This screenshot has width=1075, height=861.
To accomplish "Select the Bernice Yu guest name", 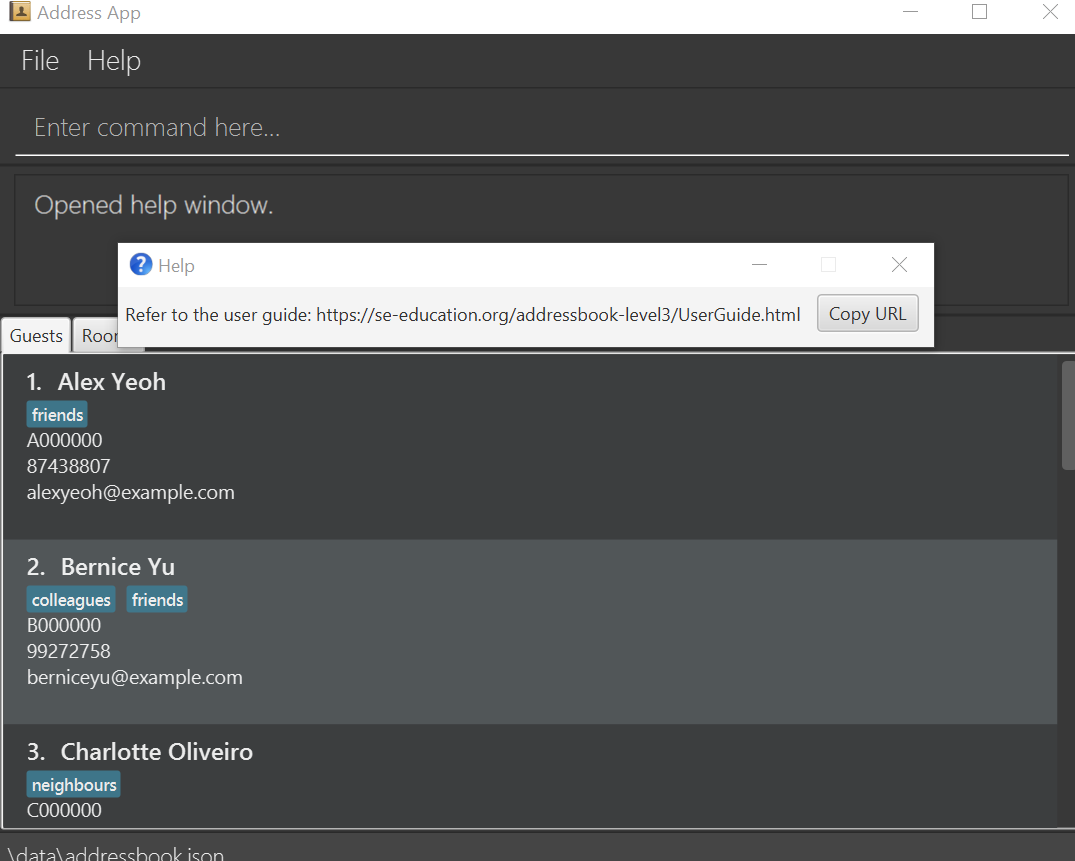I will [118, 567].
